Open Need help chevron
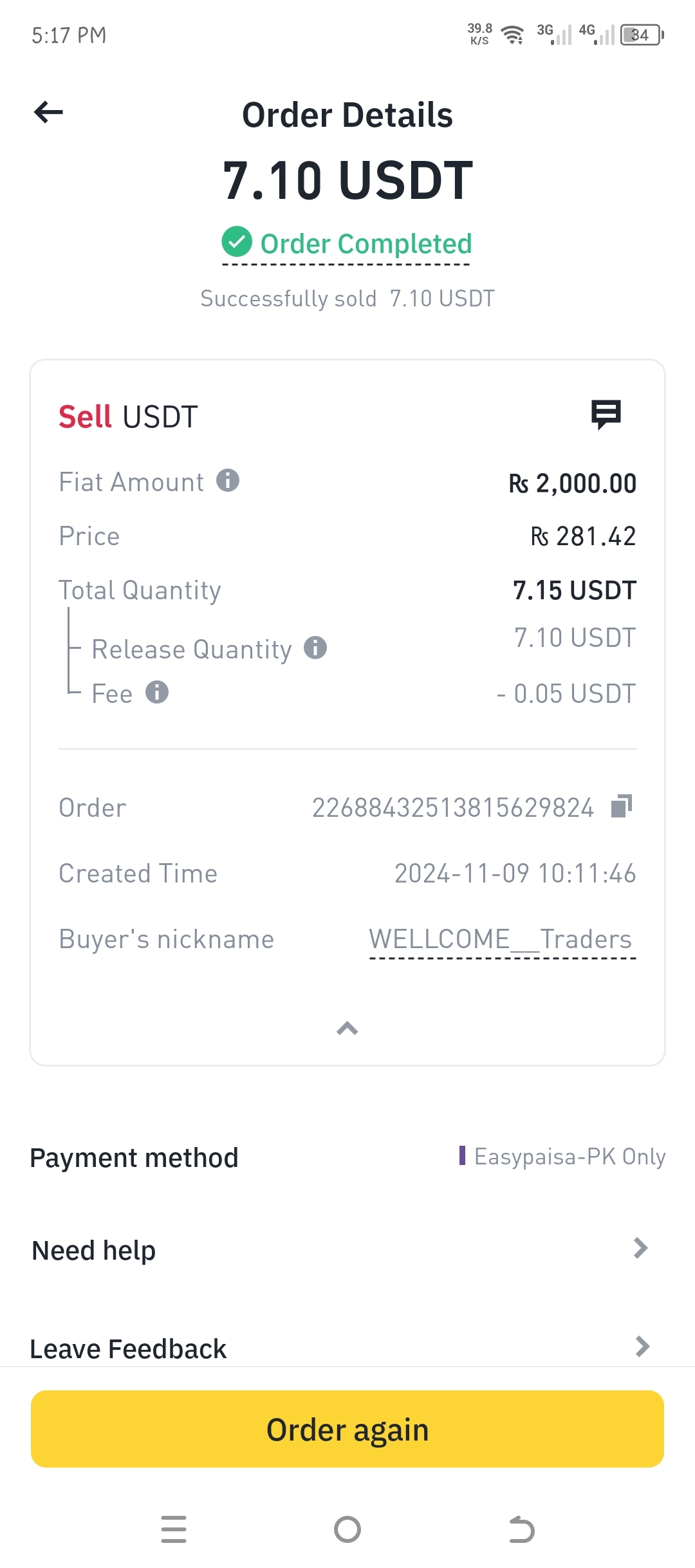The image size is (695, 1568). point(640,1248)
